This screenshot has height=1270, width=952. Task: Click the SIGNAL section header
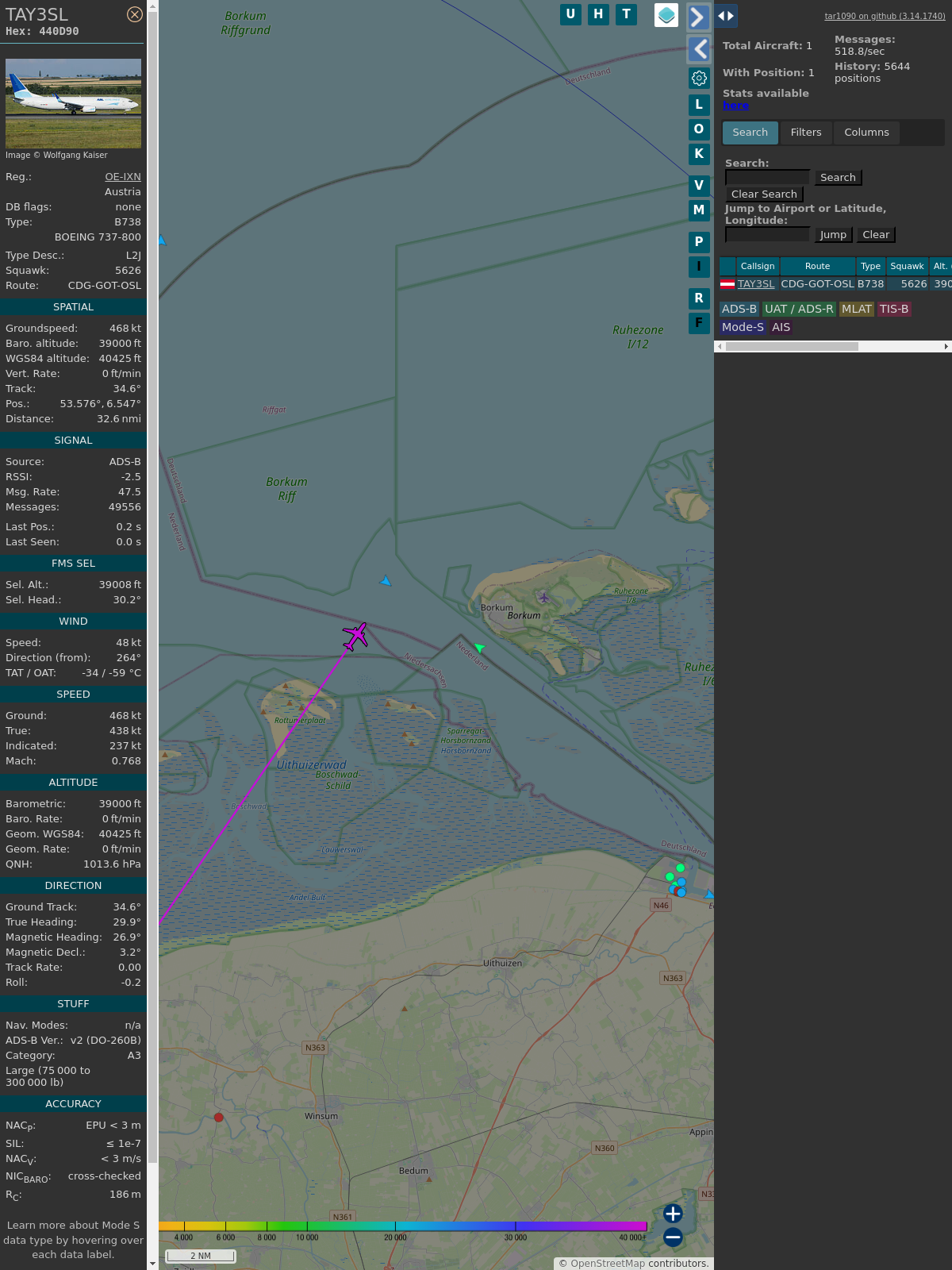click(73, 441)
